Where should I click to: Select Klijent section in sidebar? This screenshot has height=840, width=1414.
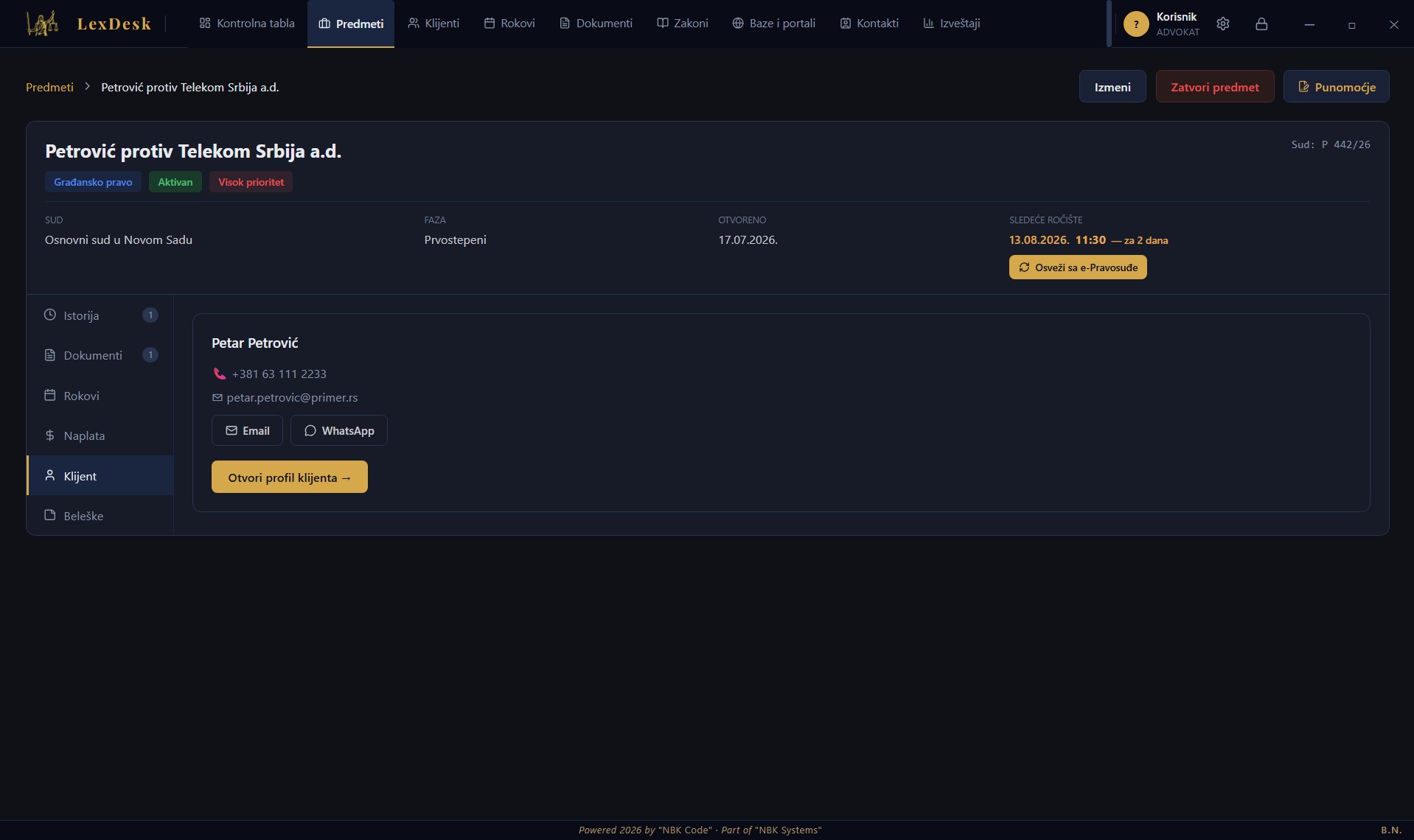[x=100, y=476]
